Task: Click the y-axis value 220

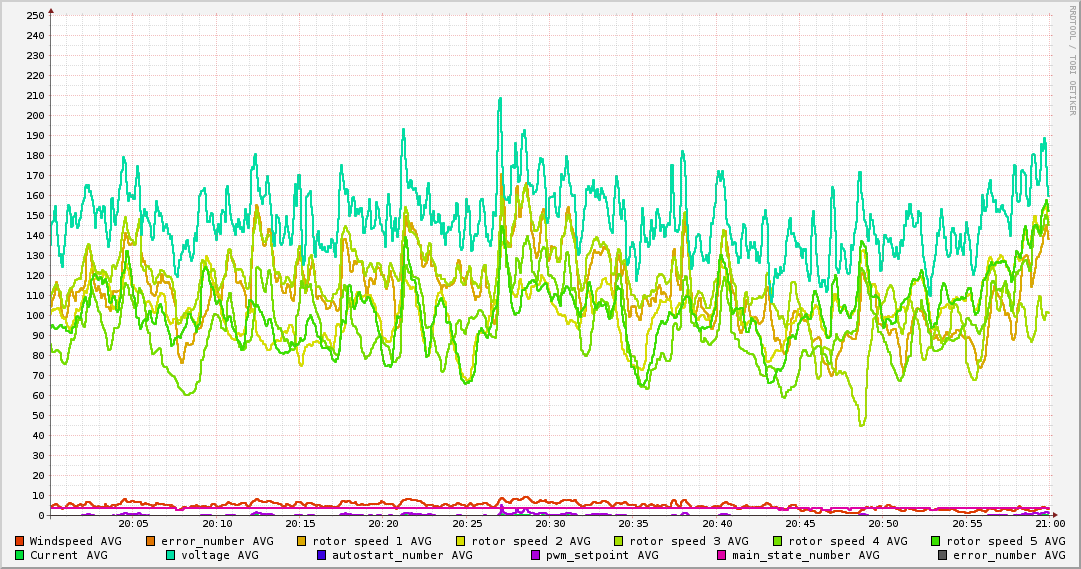Action: pos(34,75)
